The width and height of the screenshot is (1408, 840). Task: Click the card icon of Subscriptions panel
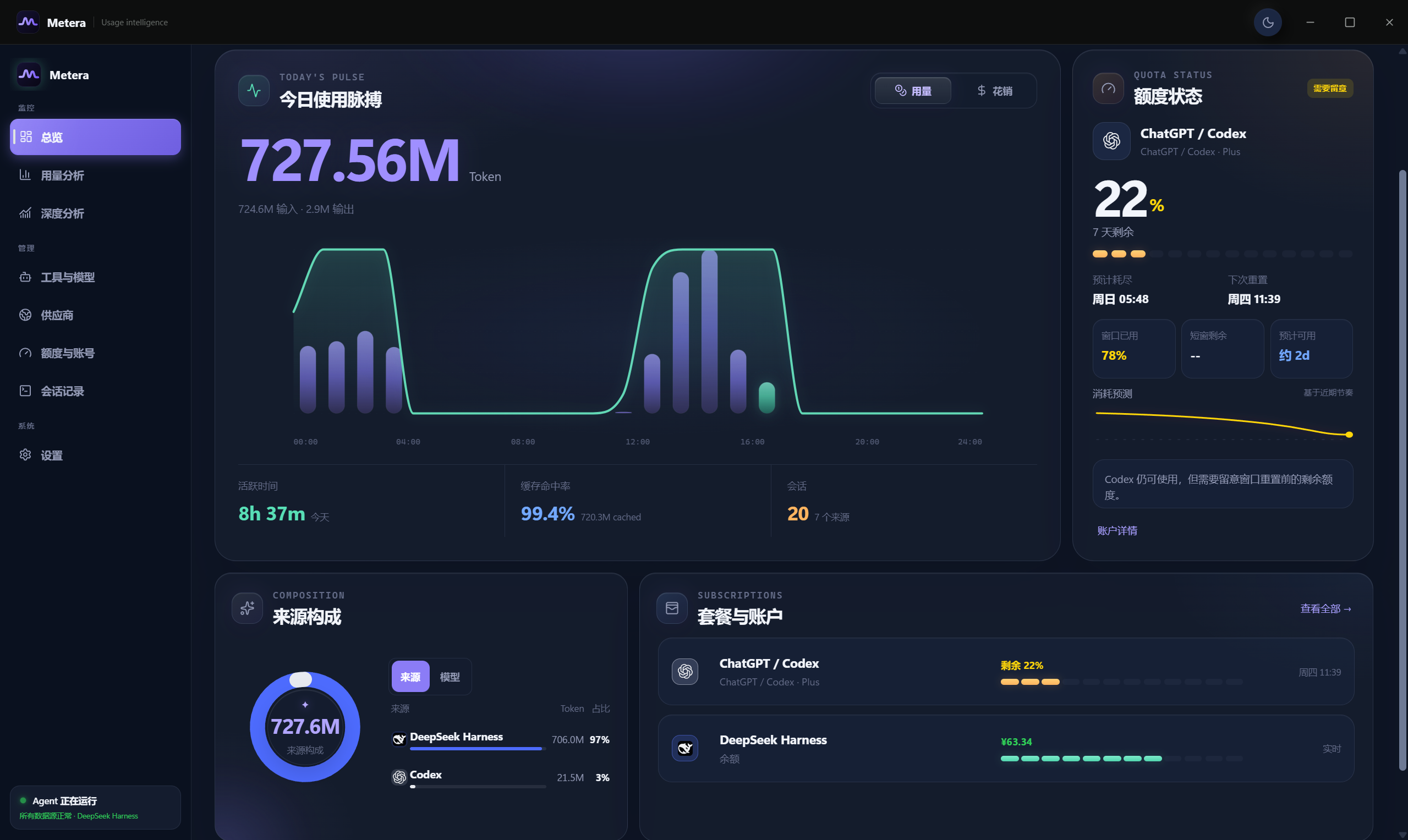[x=672, y=608]
